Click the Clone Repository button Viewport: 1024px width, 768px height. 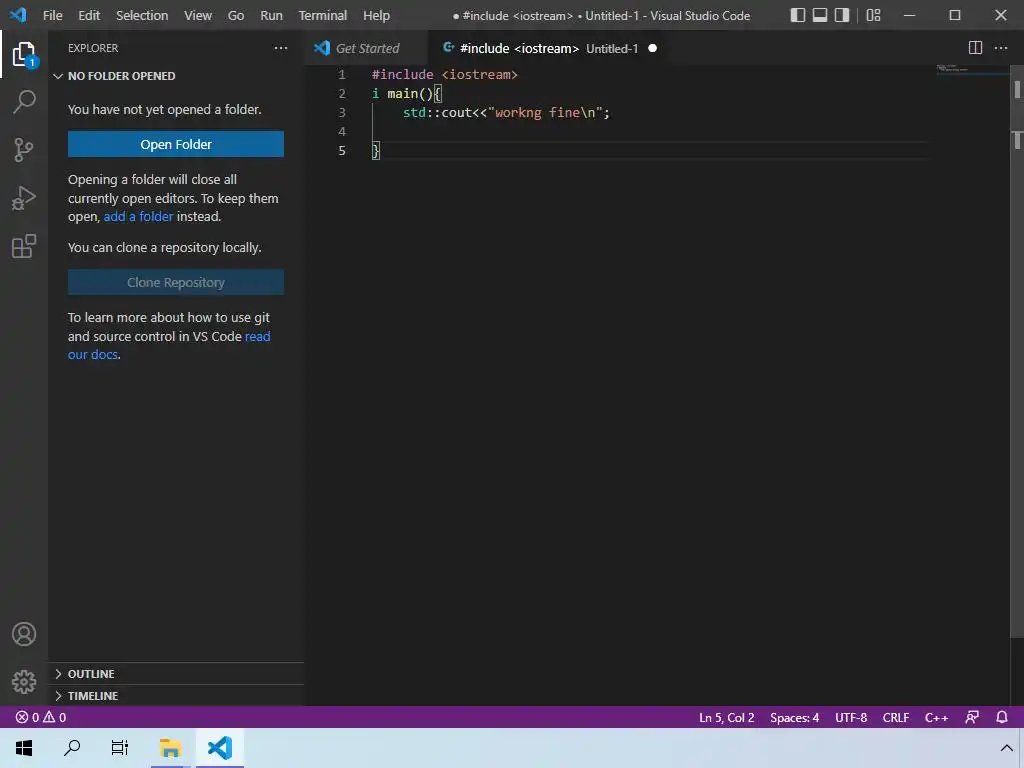[x=176, y=282]
